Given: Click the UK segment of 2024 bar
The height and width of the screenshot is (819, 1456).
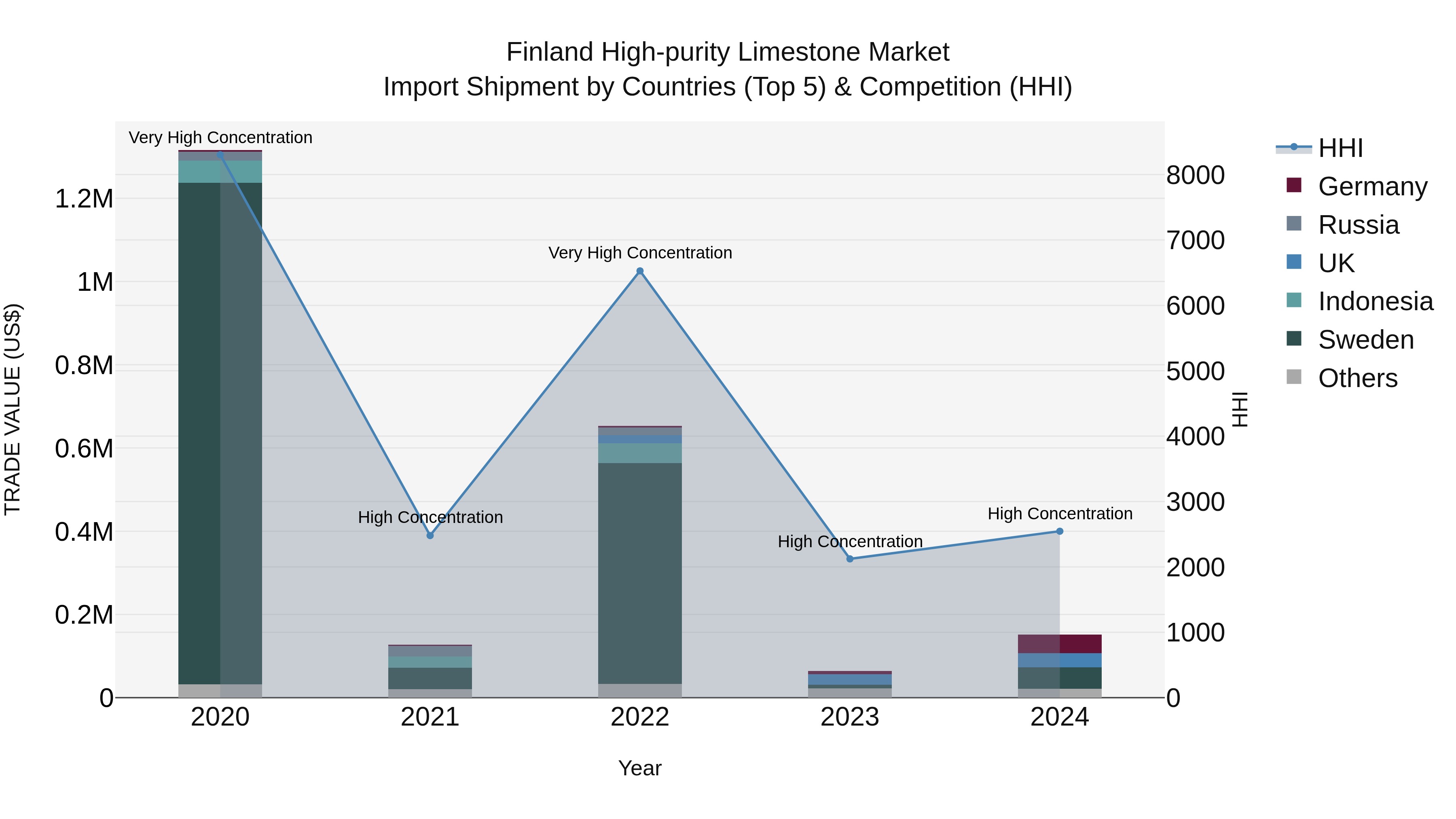Looking at the screenshot, I should point(1060,660).
